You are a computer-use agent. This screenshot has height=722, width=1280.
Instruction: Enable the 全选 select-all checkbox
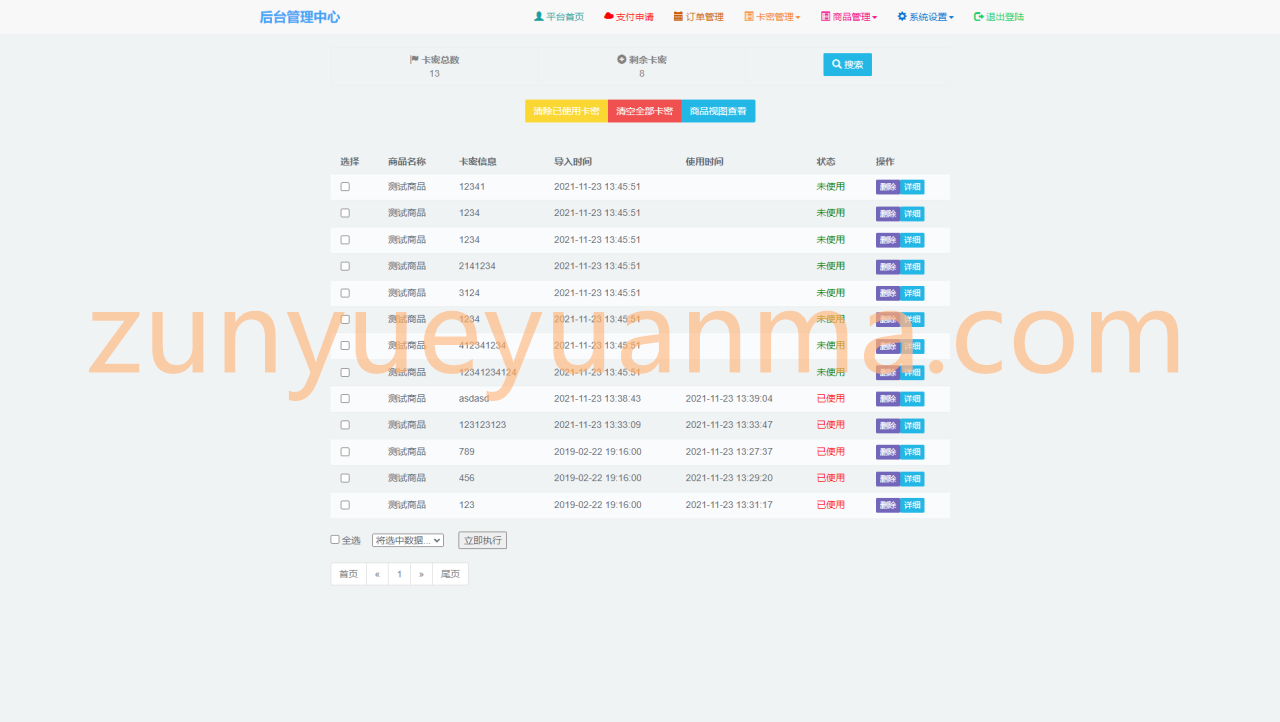click(x=335, y=540)
